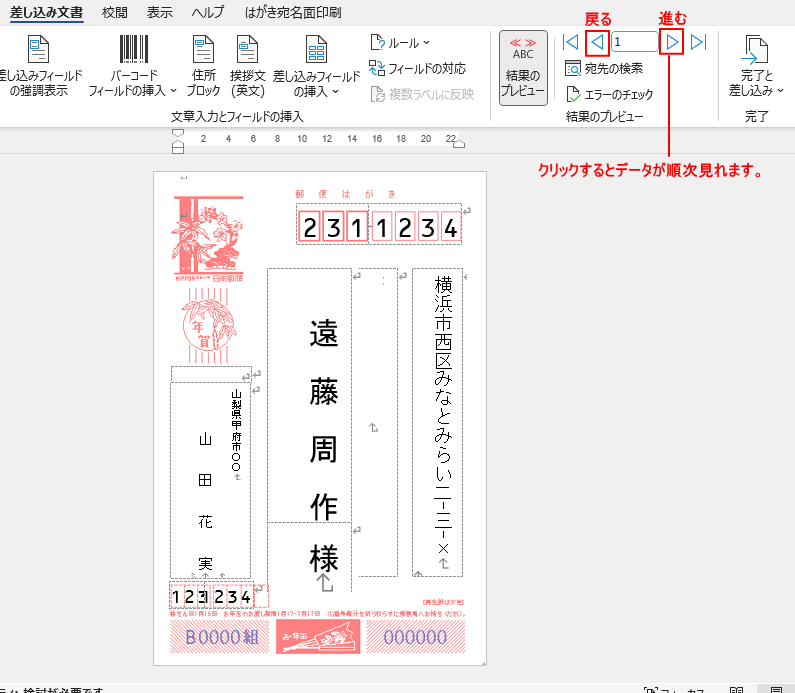Click 複数ラベルに反映
795x693 pixels.
click(422, 94)
